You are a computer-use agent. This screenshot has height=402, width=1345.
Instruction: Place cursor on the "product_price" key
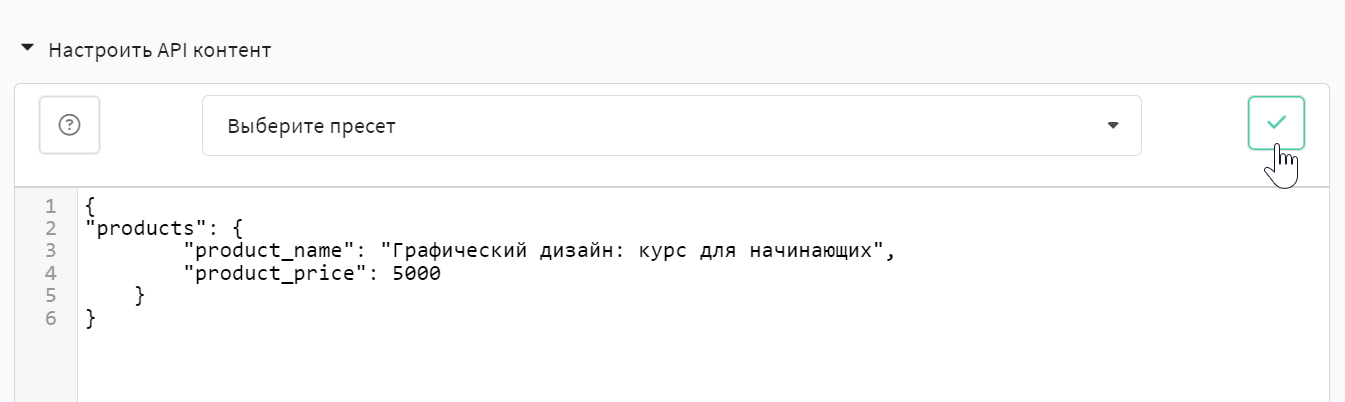pyautogui.click(x=269, y=273)
